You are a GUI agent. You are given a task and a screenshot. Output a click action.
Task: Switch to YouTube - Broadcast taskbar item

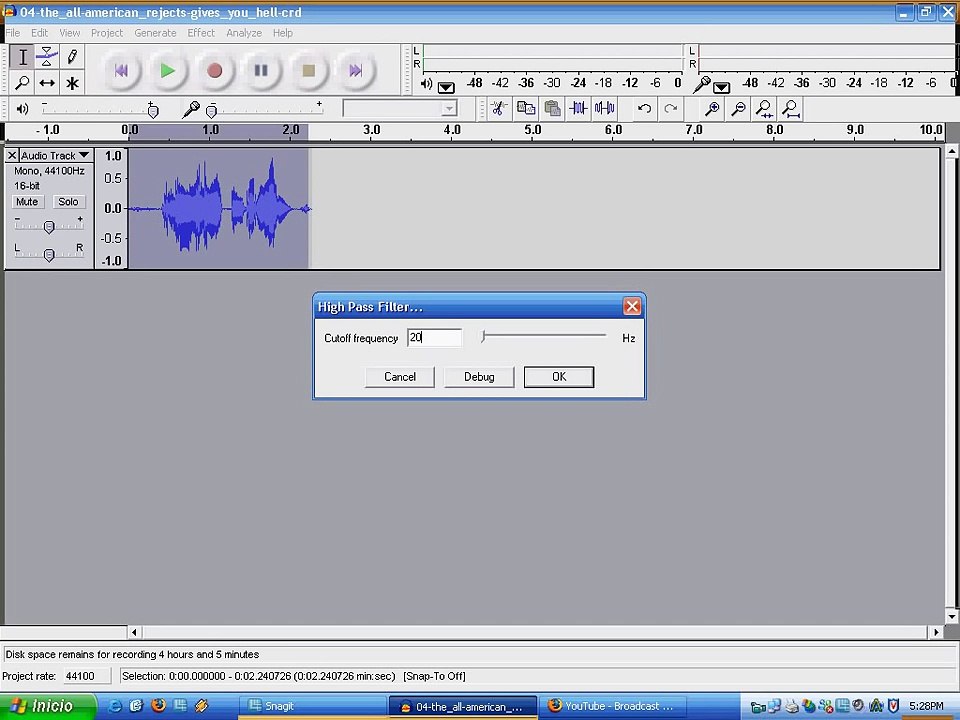coord(612,706)
